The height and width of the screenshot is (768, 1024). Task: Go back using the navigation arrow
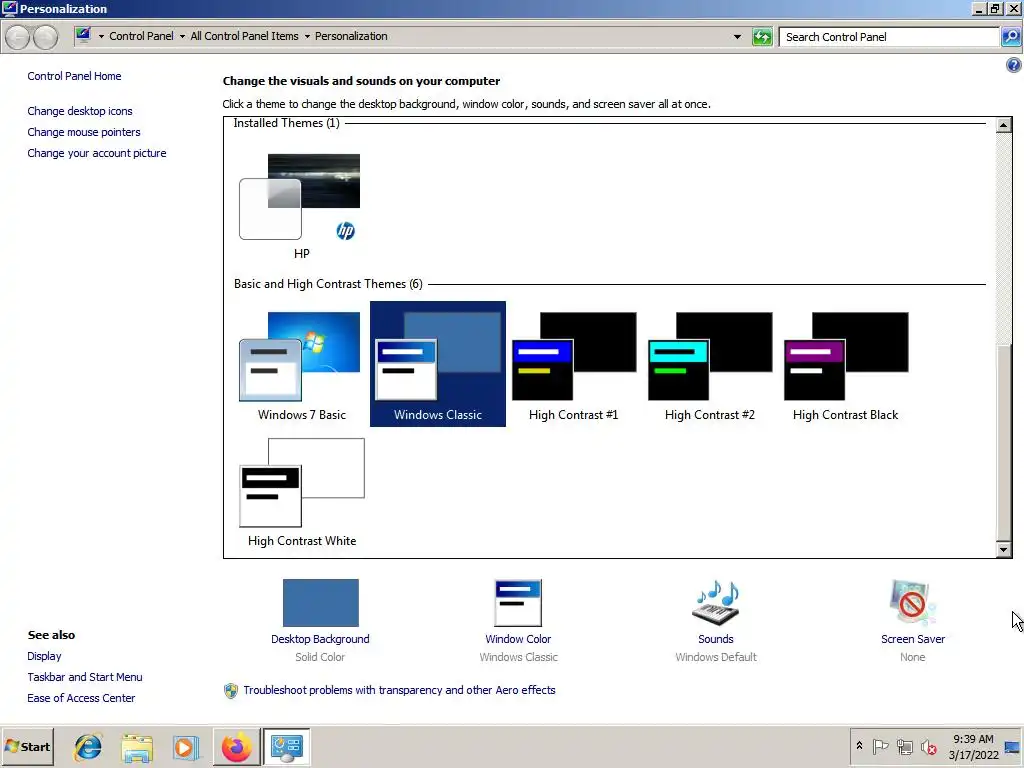coord(18,37)
